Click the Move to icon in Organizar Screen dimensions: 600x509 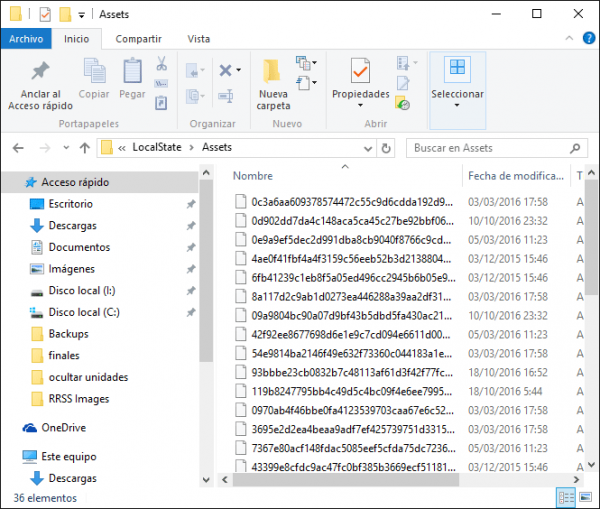tap(195, 71)
